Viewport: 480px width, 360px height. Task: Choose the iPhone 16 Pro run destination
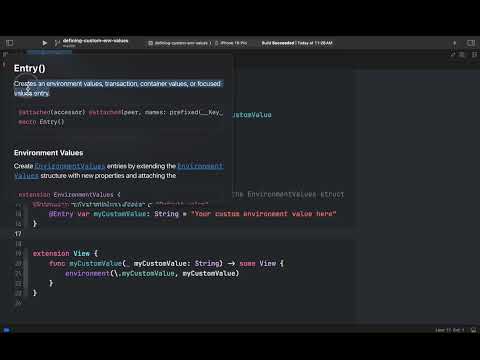pyautogui.click(x=231, y=43)
